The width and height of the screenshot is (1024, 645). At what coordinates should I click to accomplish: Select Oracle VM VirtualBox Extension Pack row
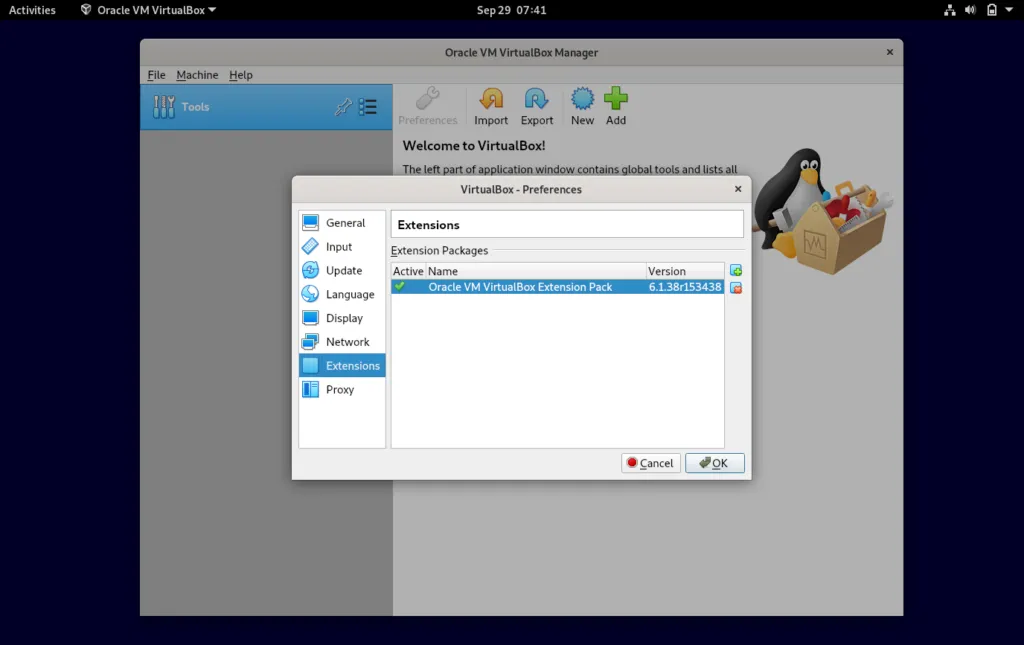coord(558,287)
